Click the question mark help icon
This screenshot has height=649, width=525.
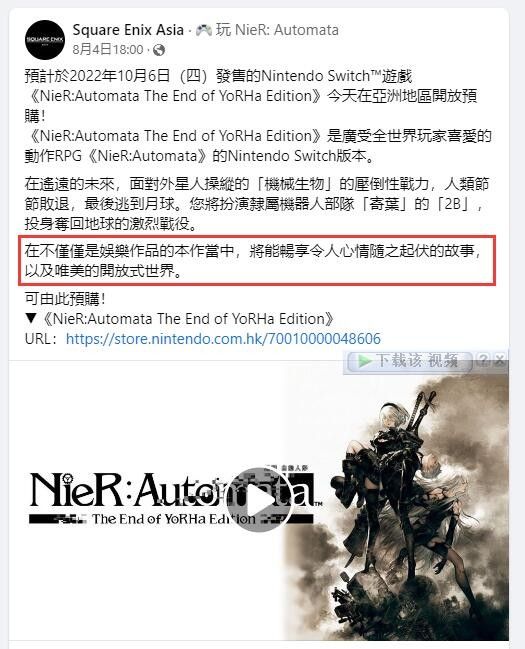[482, 359]
